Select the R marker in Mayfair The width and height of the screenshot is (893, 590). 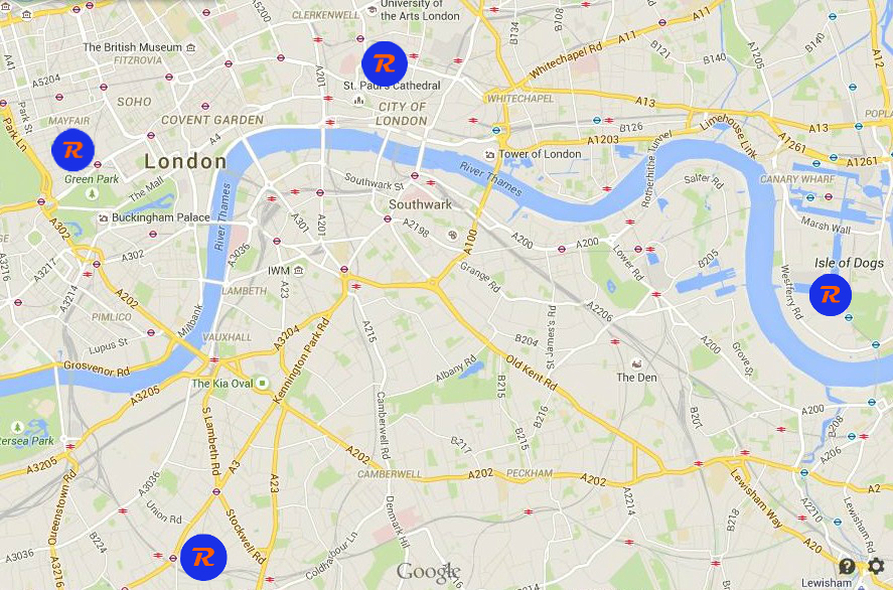[73, 150]
